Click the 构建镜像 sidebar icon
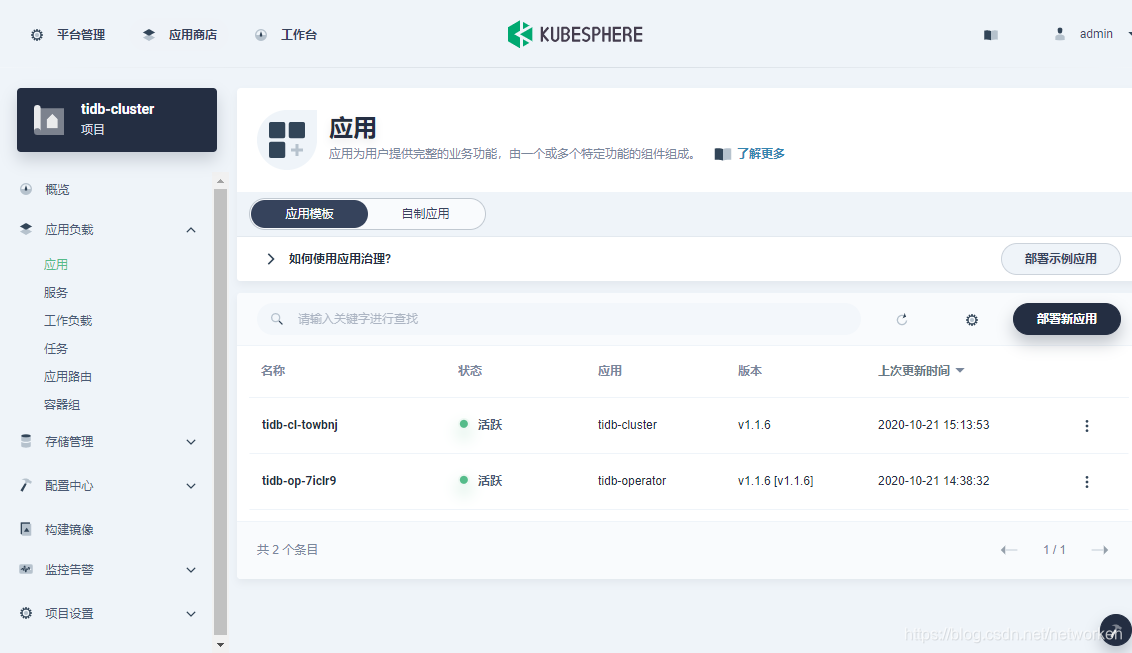This screenshot has width=1132, height=653. point(26,529)
